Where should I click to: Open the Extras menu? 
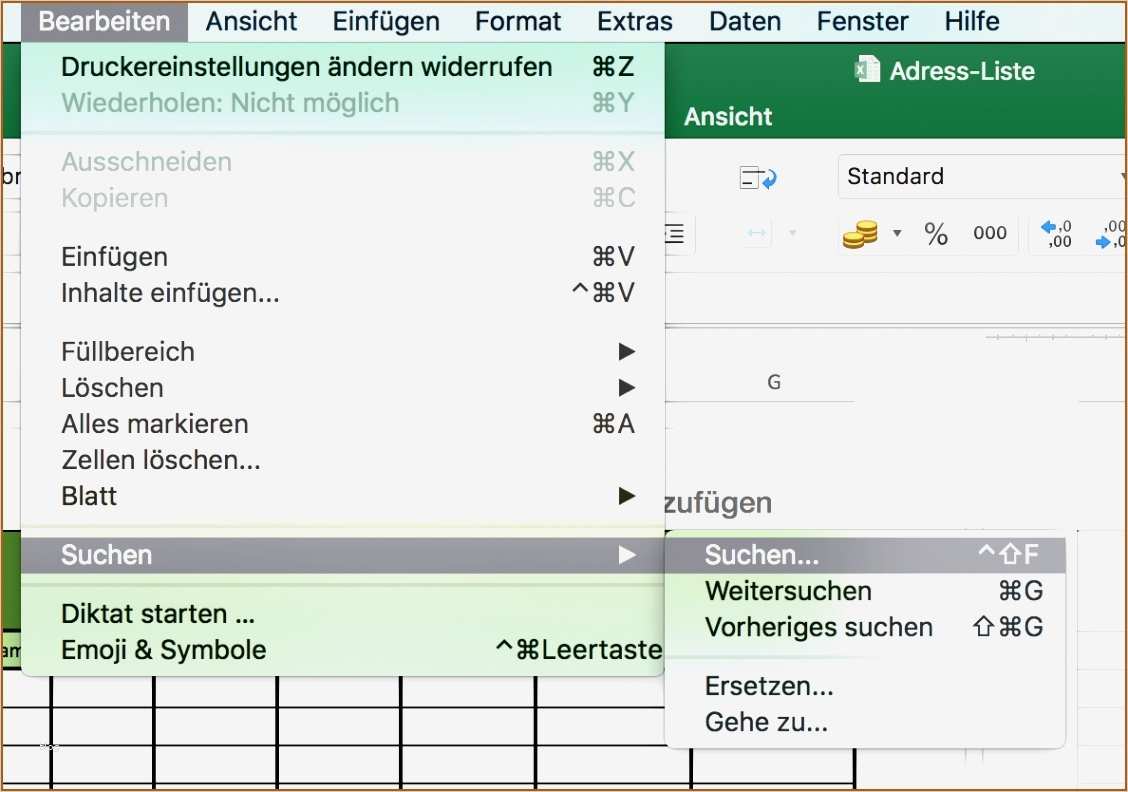click(x=634, y=22)
